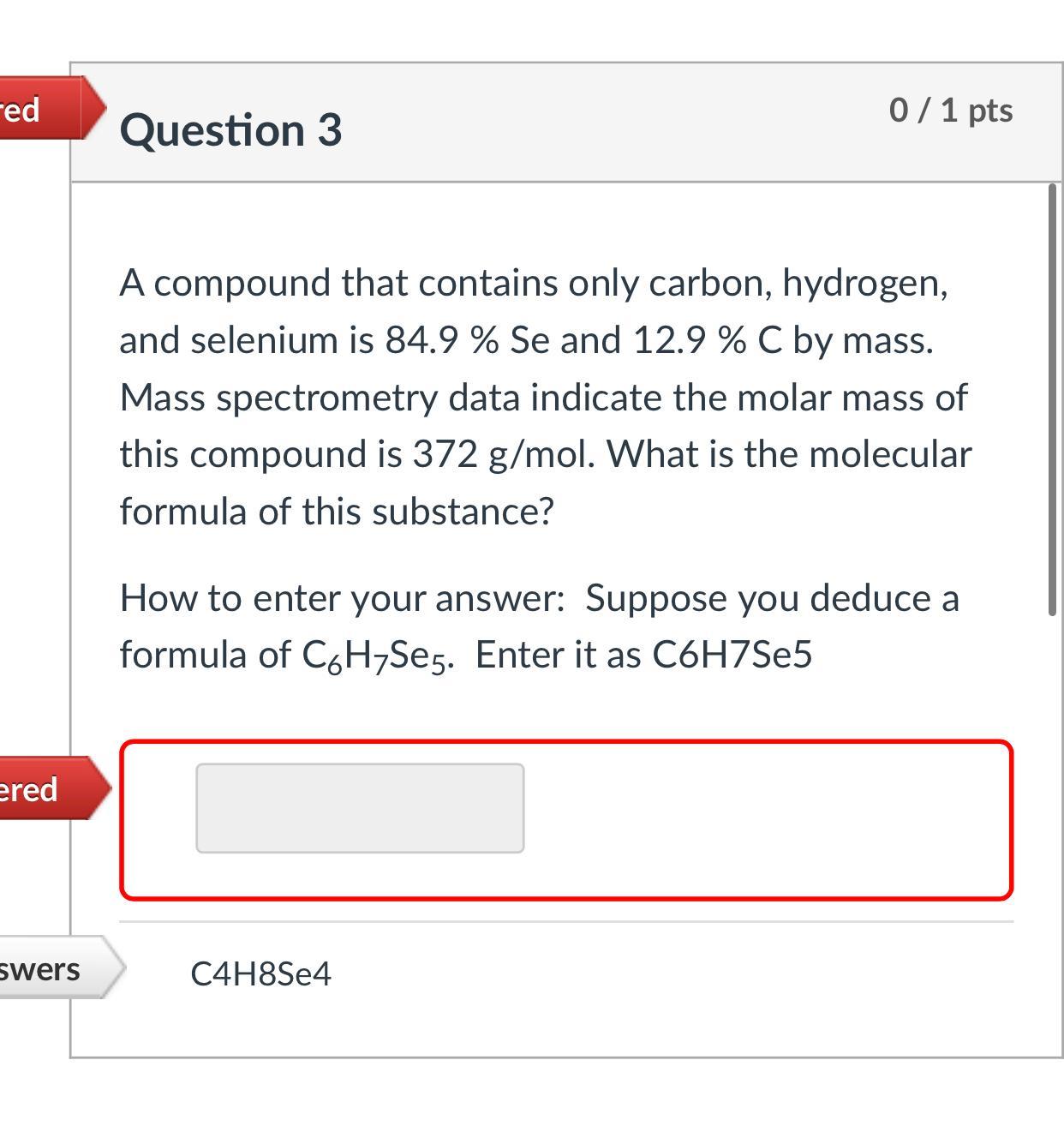
Task: Click the empty answer input field
Action: (360, 808)
